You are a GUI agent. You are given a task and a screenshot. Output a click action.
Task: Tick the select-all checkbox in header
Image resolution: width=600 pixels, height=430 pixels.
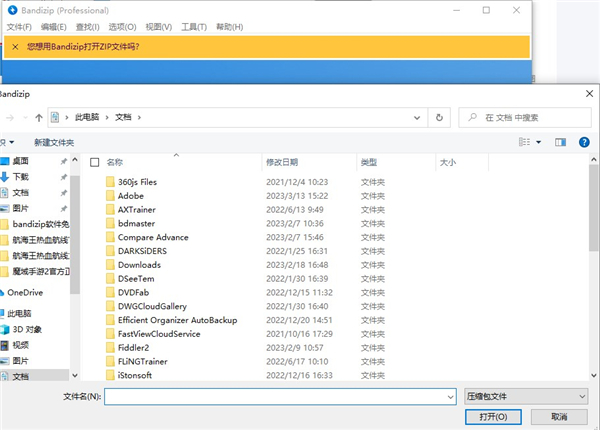coord(95,162)
